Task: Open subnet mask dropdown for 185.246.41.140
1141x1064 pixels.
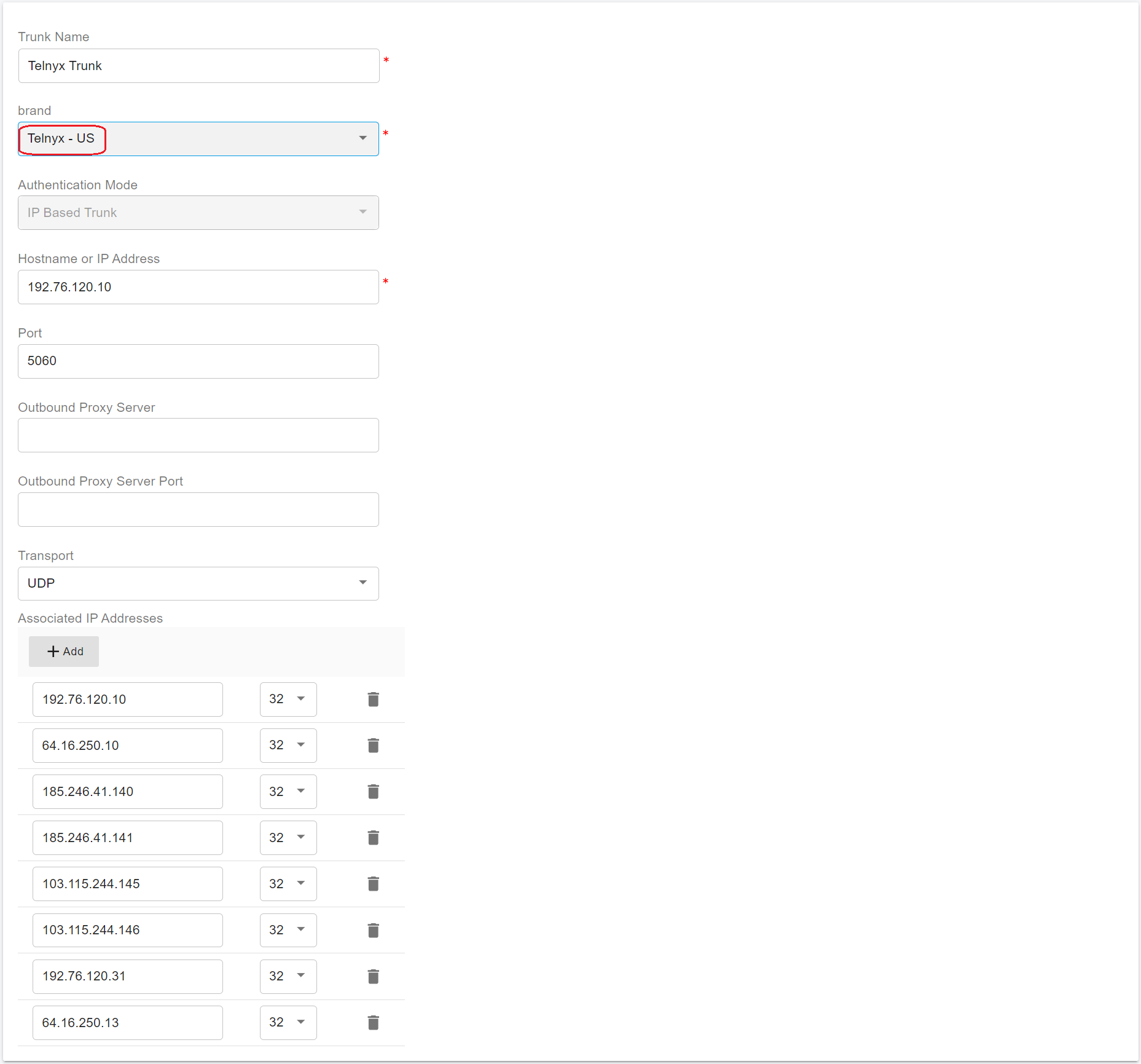Action: pyautogui.click(x=288, y=792)
